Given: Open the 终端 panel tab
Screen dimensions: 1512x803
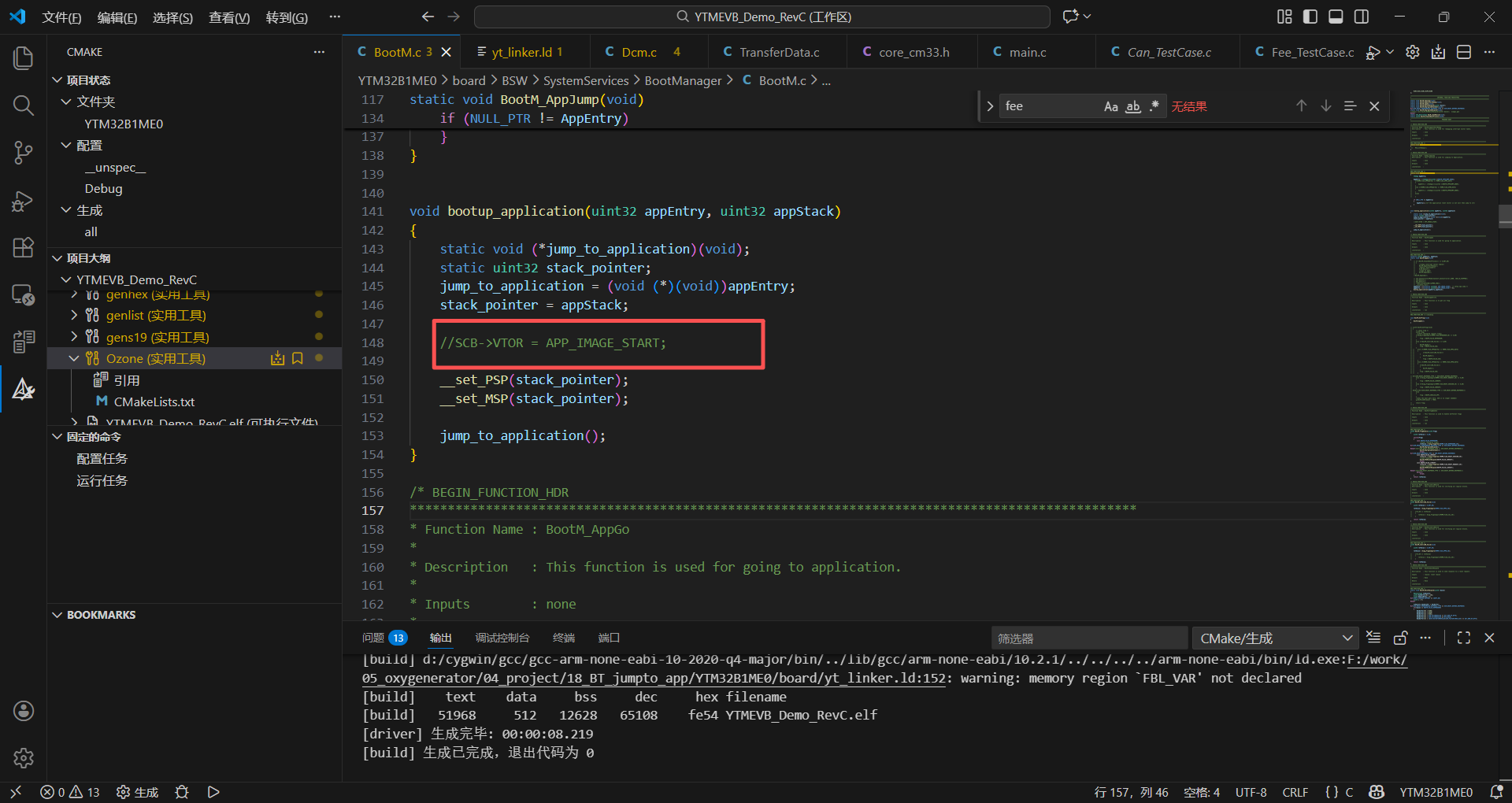Looking at the screenshot, I should (563, 638).
